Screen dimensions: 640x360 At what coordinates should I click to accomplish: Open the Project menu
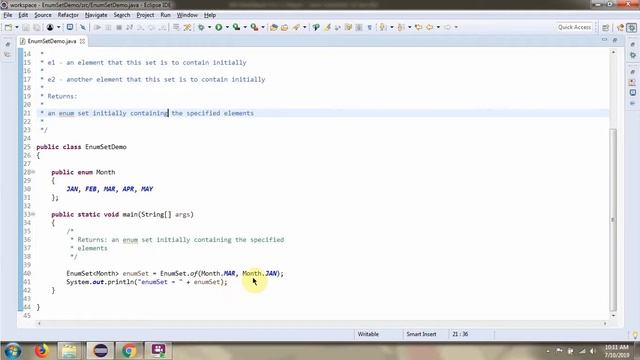tap(145, 15)
